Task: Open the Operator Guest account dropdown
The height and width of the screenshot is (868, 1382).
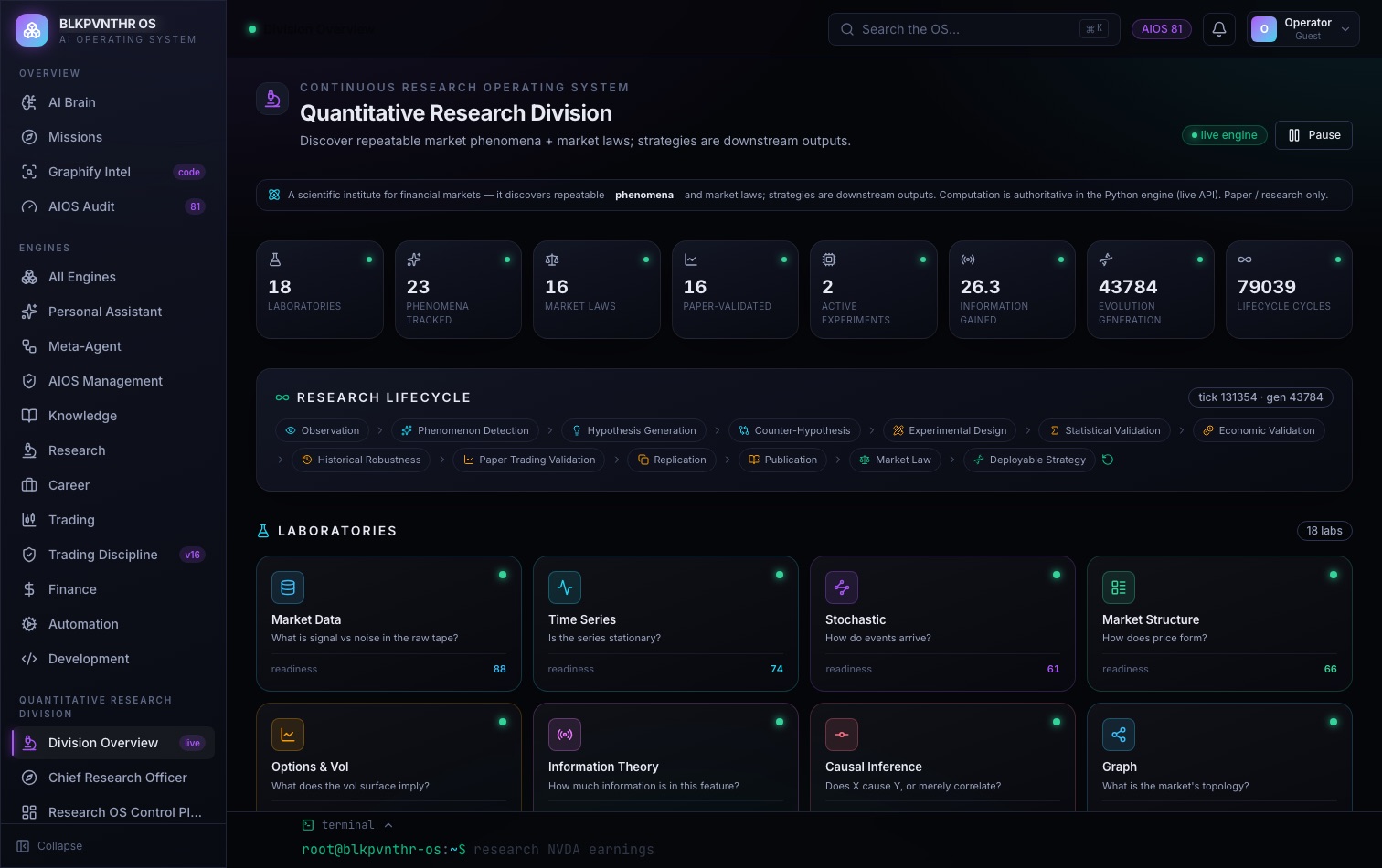Action: pyautogui.click(x=1302, y=29)
